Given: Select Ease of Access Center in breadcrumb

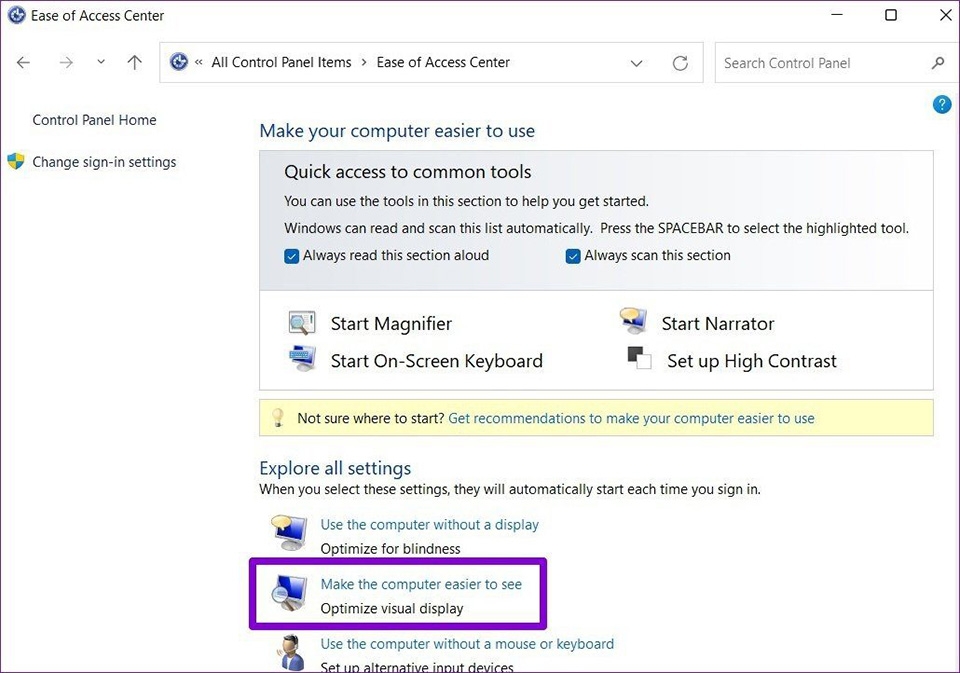Looking at the screenshot, I should 443,62.
